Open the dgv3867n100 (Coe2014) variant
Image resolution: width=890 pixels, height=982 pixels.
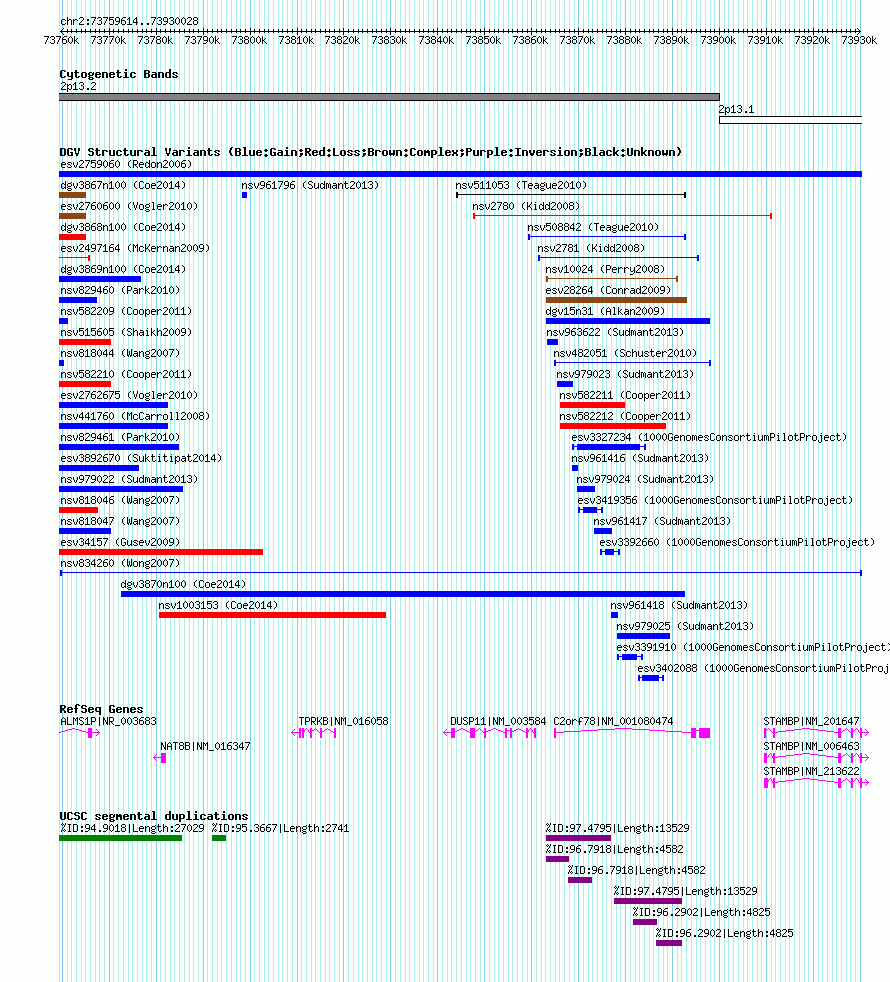pyautogui.click(x=123, y=185)
